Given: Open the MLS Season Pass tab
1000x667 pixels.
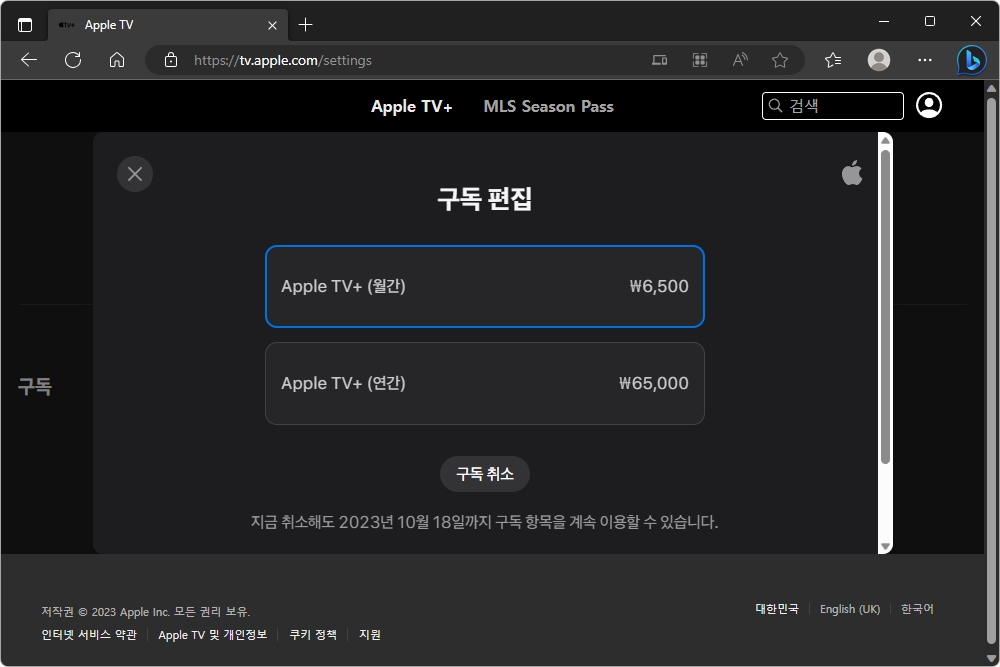Looking at the screenshot, I should tap(548, 106).
